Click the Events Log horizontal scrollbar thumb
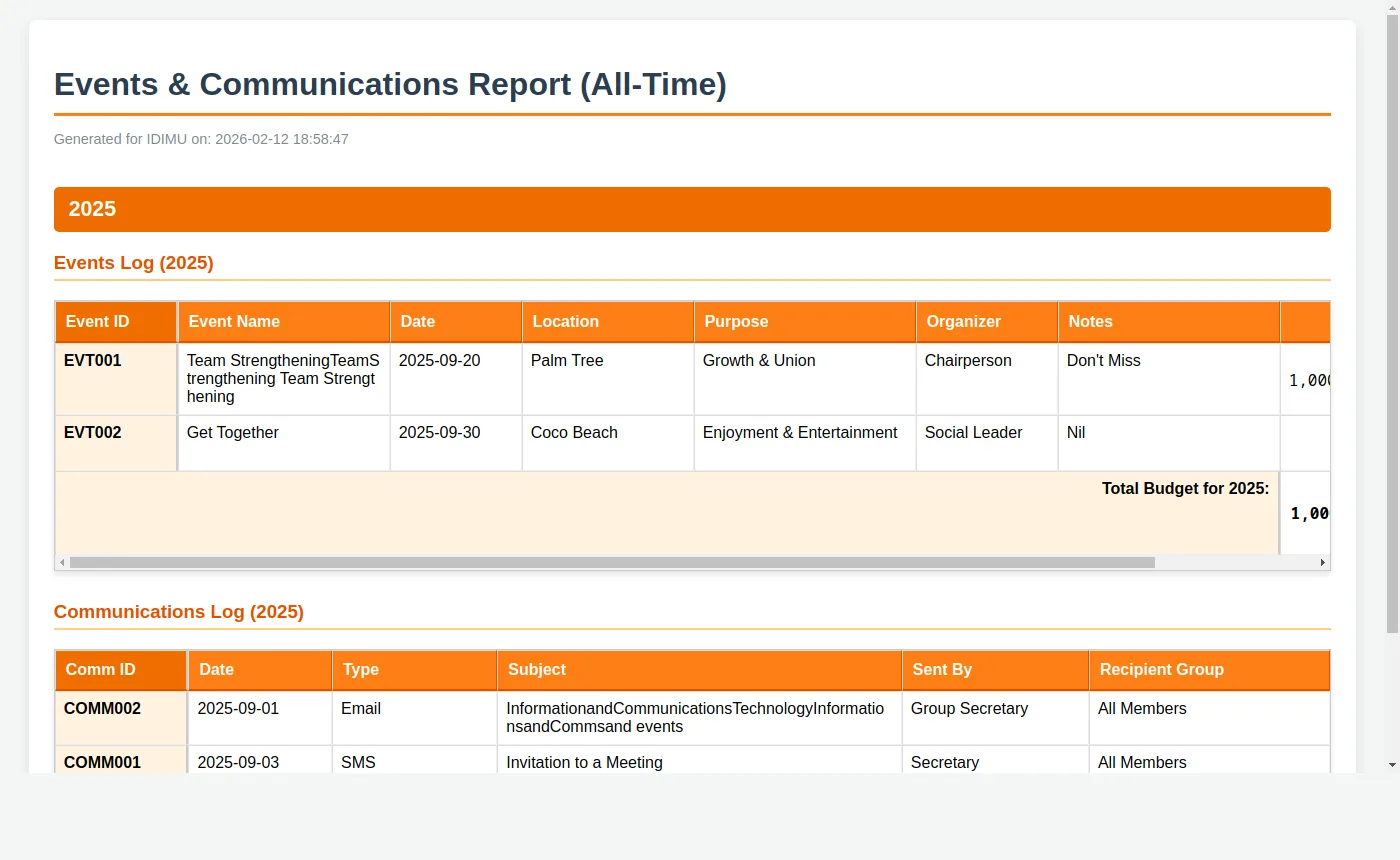Screen dimensions: 1400x860 (612, 563)
